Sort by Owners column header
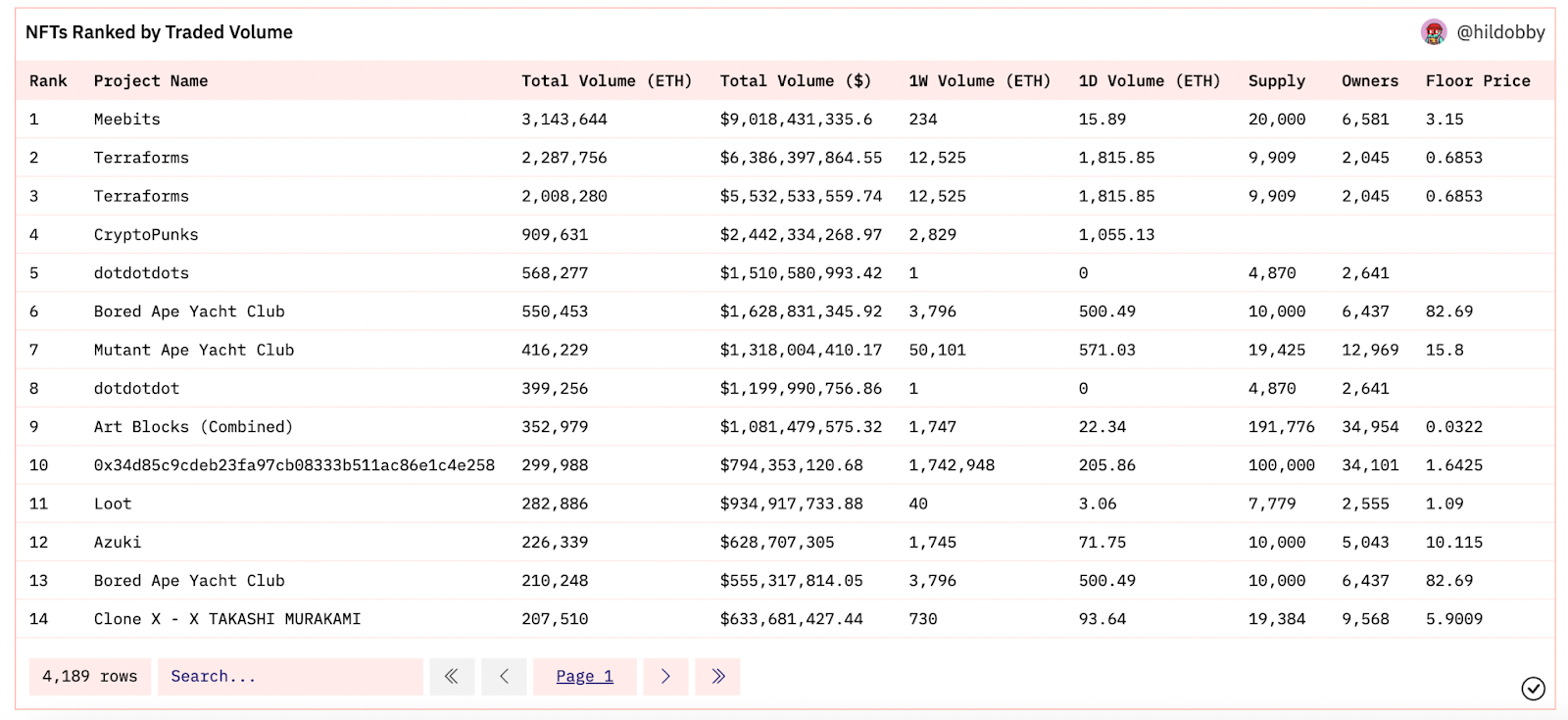 1370,81
